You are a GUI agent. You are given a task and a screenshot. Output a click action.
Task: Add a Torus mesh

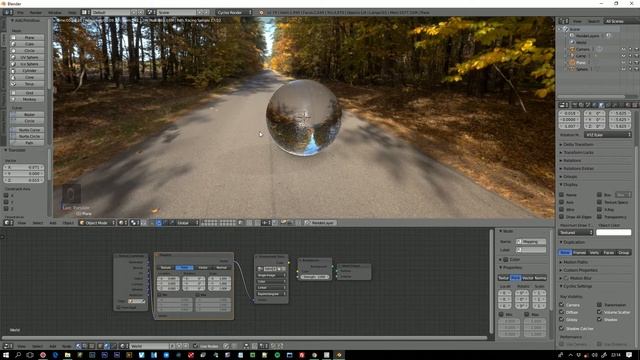27,84
